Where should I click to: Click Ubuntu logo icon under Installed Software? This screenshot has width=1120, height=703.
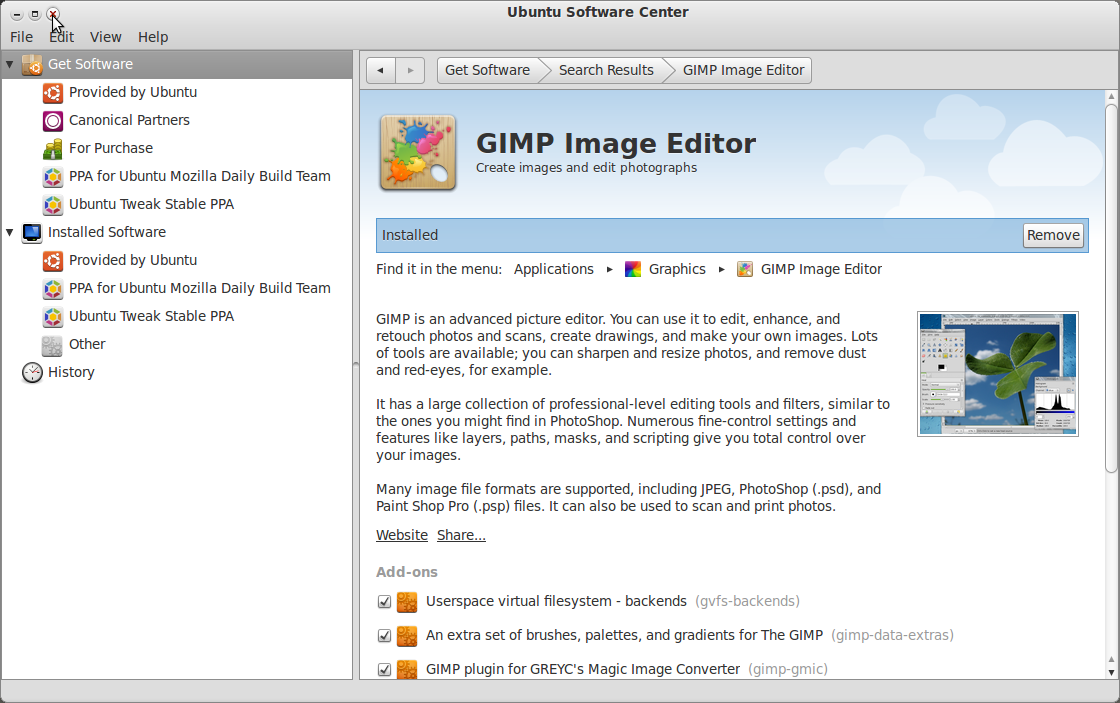point(53,261)
